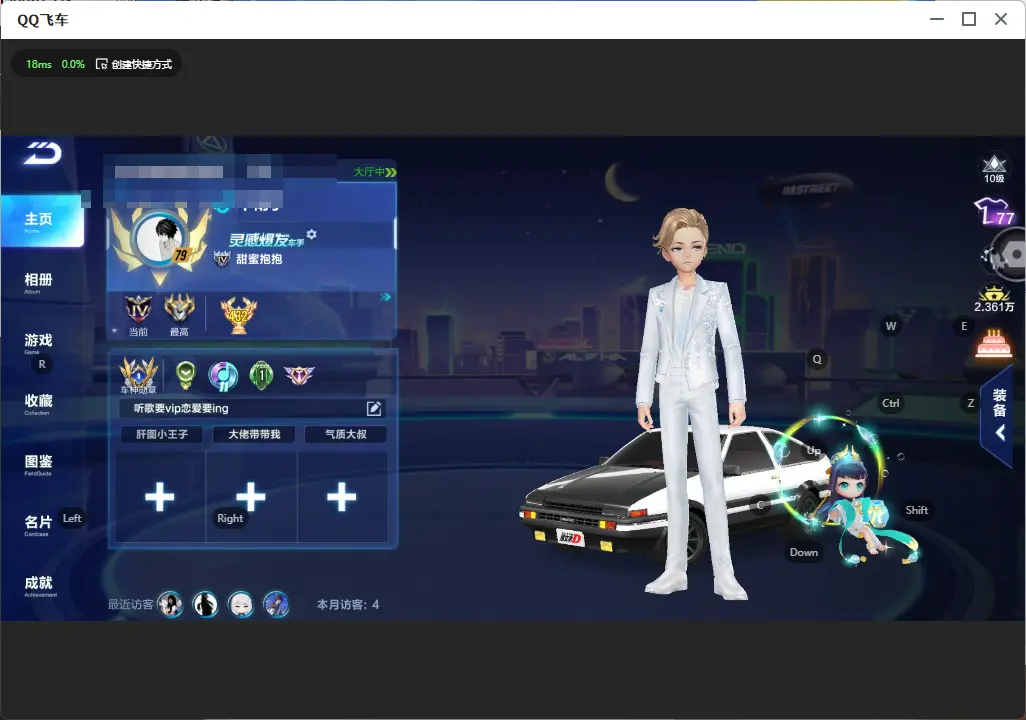The height and width of the screenshot is (720, 1026).
Task: Click the Z key overlay
Action: click(971, 403)
